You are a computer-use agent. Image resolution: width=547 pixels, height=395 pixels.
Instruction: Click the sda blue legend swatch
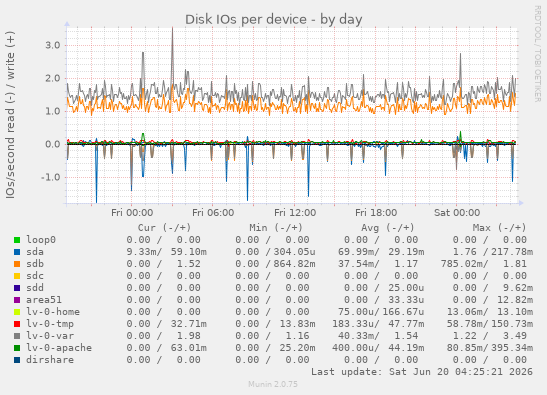(x=17, y=252)
